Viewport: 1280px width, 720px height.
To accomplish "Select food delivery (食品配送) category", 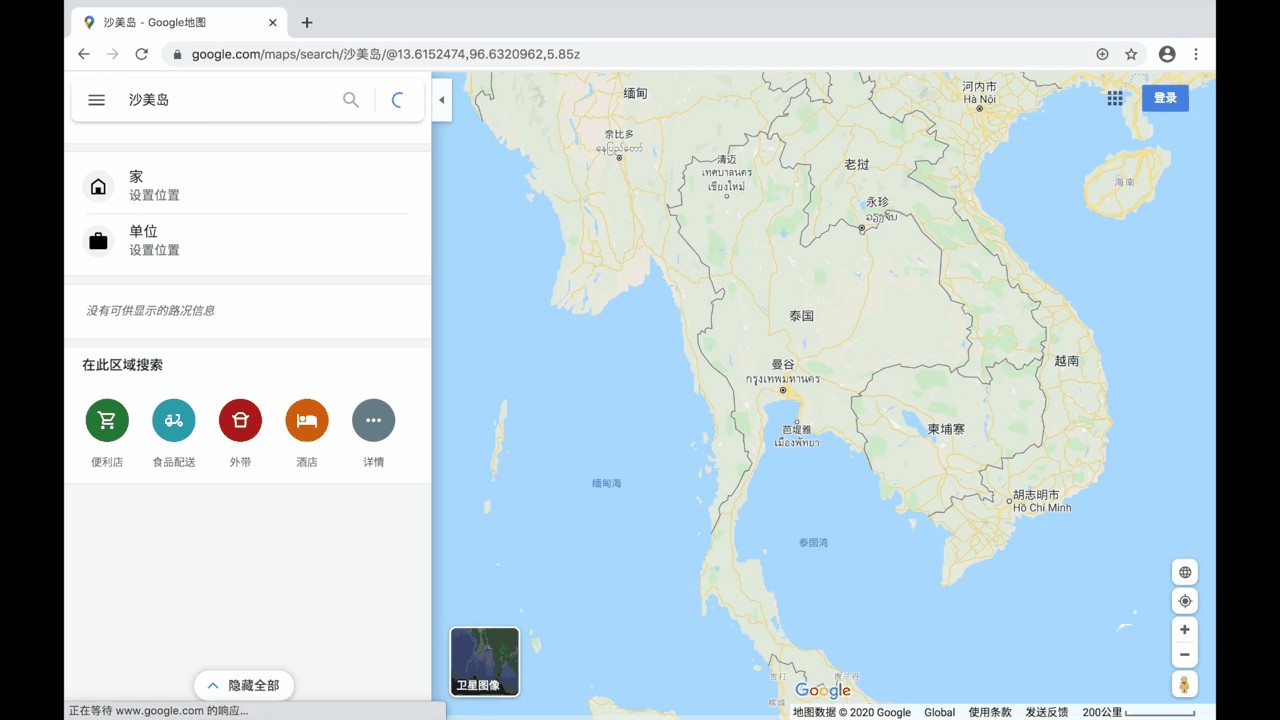I will point(174,421).
